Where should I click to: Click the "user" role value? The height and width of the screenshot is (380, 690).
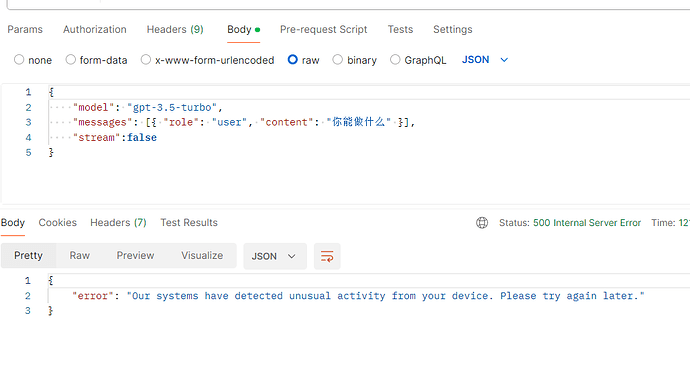(229, 122)
